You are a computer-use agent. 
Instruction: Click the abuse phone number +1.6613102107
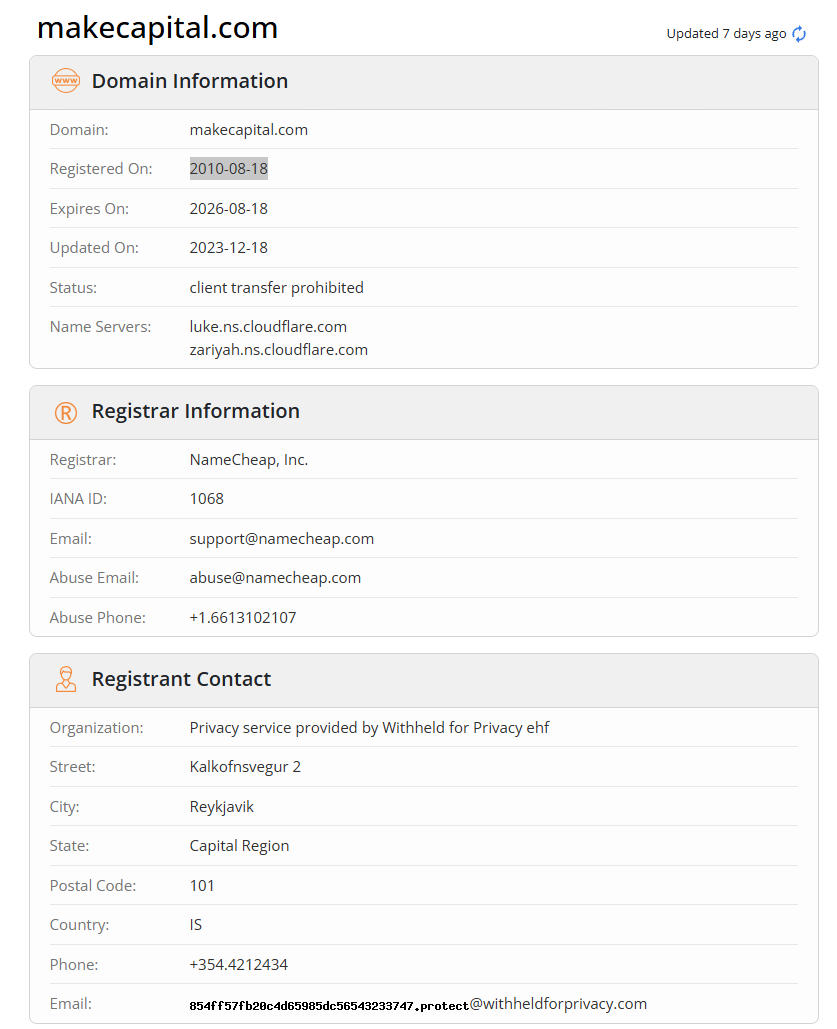[x=243, y=618]
